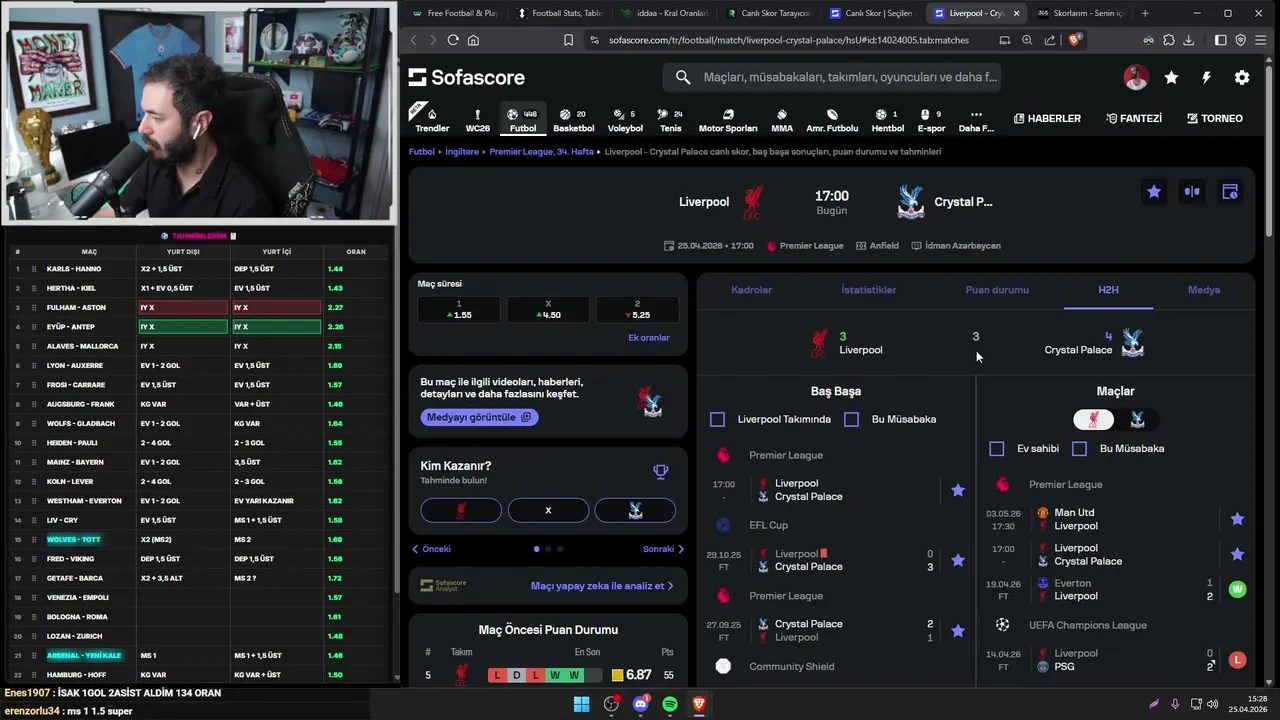Expand the Daha Fazla sports menu

976,120
